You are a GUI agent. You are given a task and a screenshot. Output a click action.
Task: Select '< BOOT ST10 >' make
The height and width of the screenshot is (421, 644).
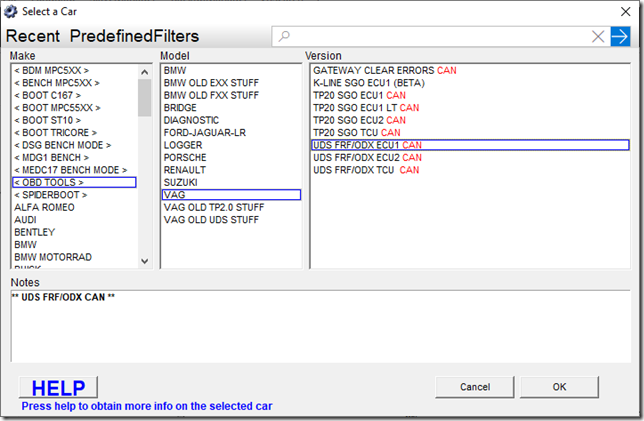(74, 120)
